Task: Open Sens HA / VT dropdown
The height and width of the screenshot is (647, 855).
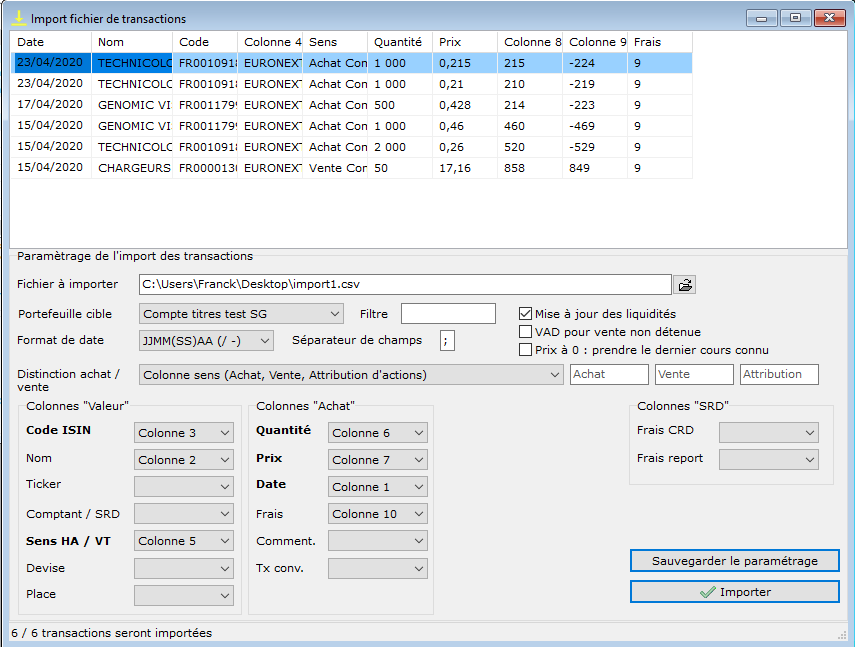Action: click(x=184, y=541)
